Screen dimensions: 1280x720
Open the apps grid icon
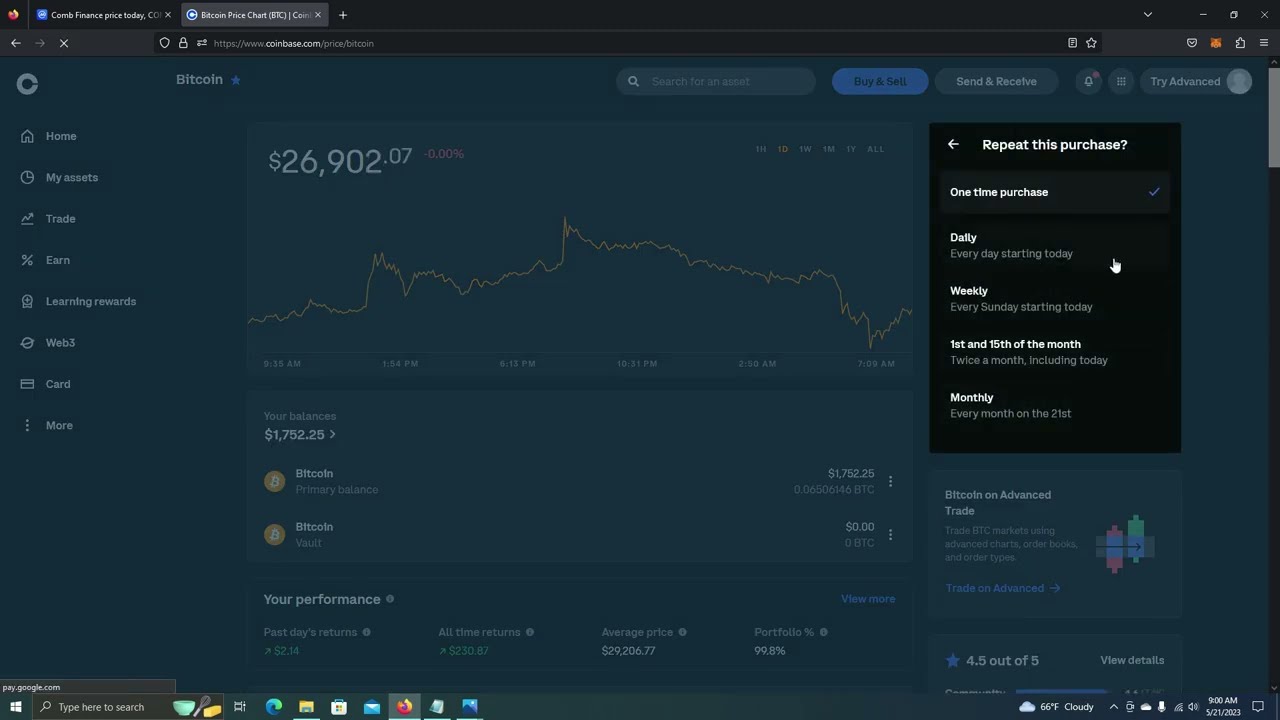pyautogui.click(x=1121, y=81)
